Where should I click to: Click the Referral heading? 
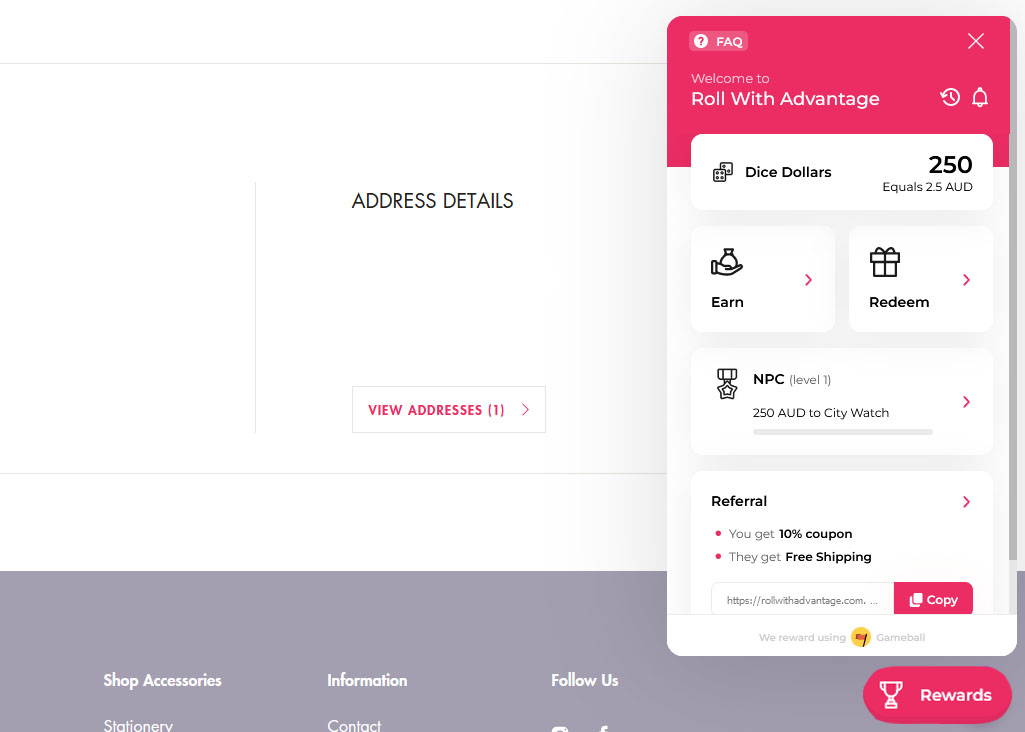[739, 501]
